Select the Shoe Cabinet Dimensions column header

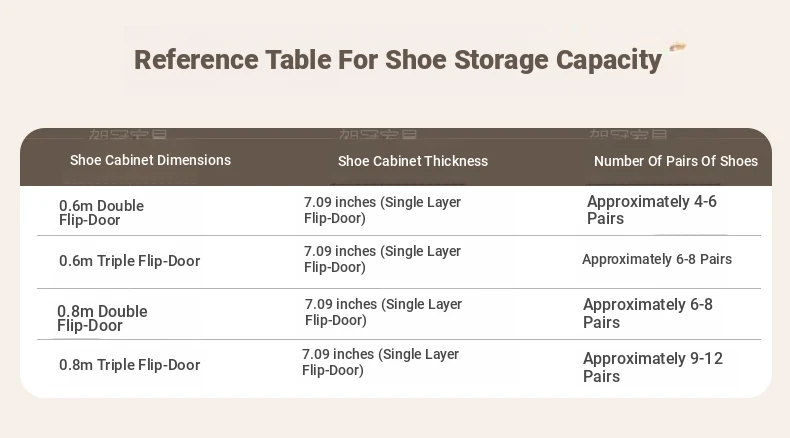pyautogui.click(x=150, y=160)
